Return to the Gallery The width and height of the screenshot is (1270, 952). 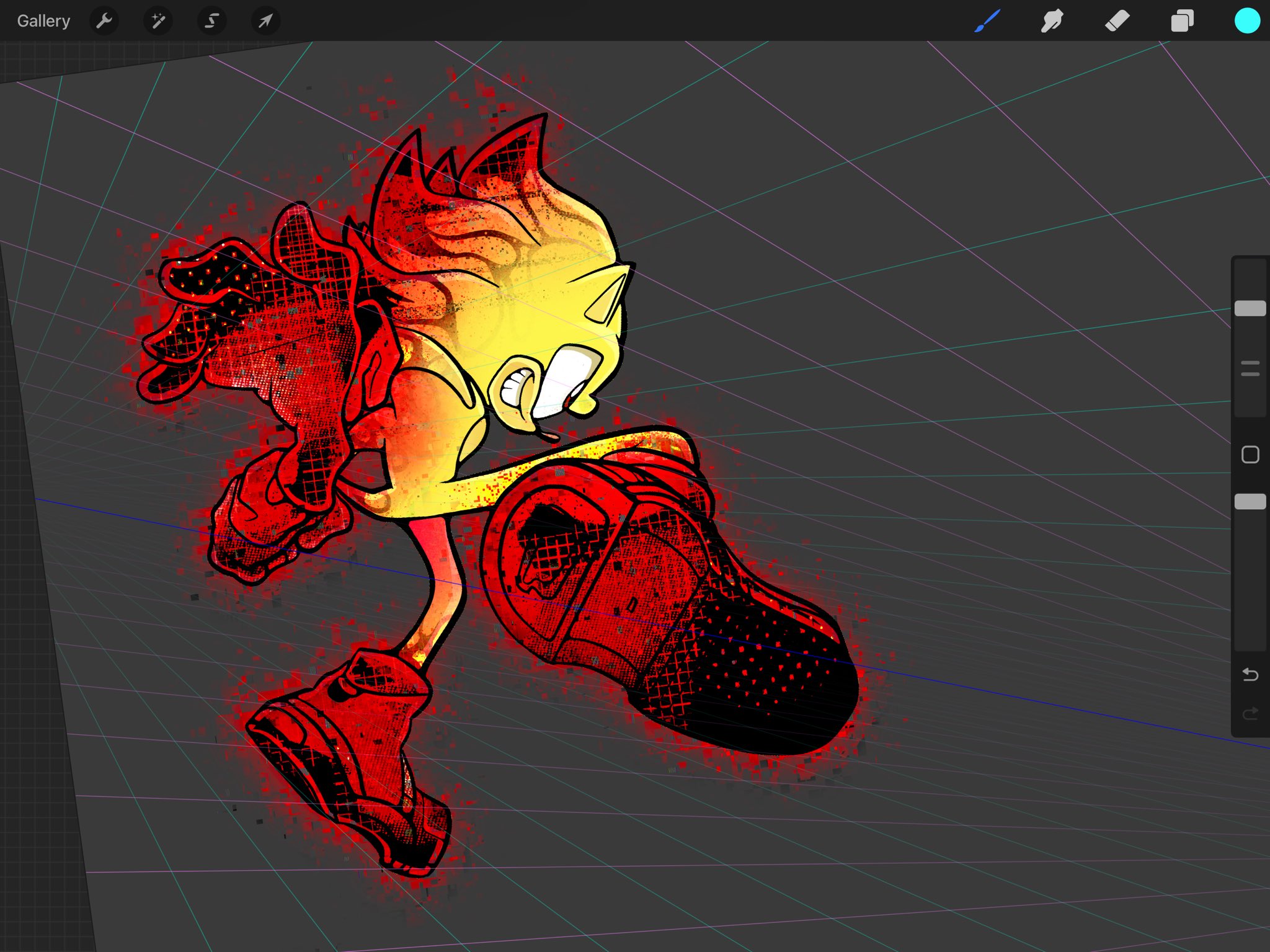(x=43, y=21)
